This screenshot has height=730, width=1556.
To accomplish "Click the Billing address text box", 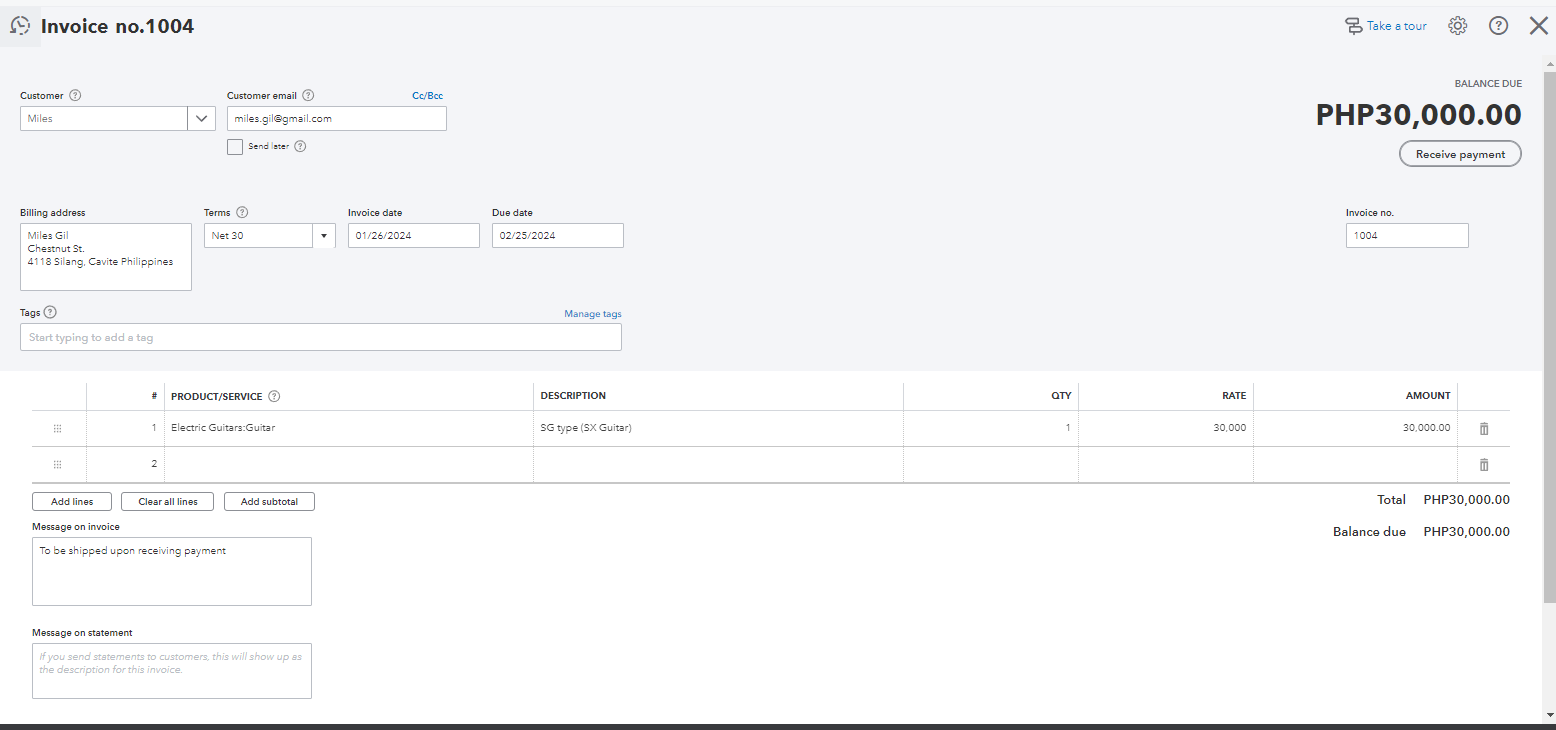I will tap(106, 257).
